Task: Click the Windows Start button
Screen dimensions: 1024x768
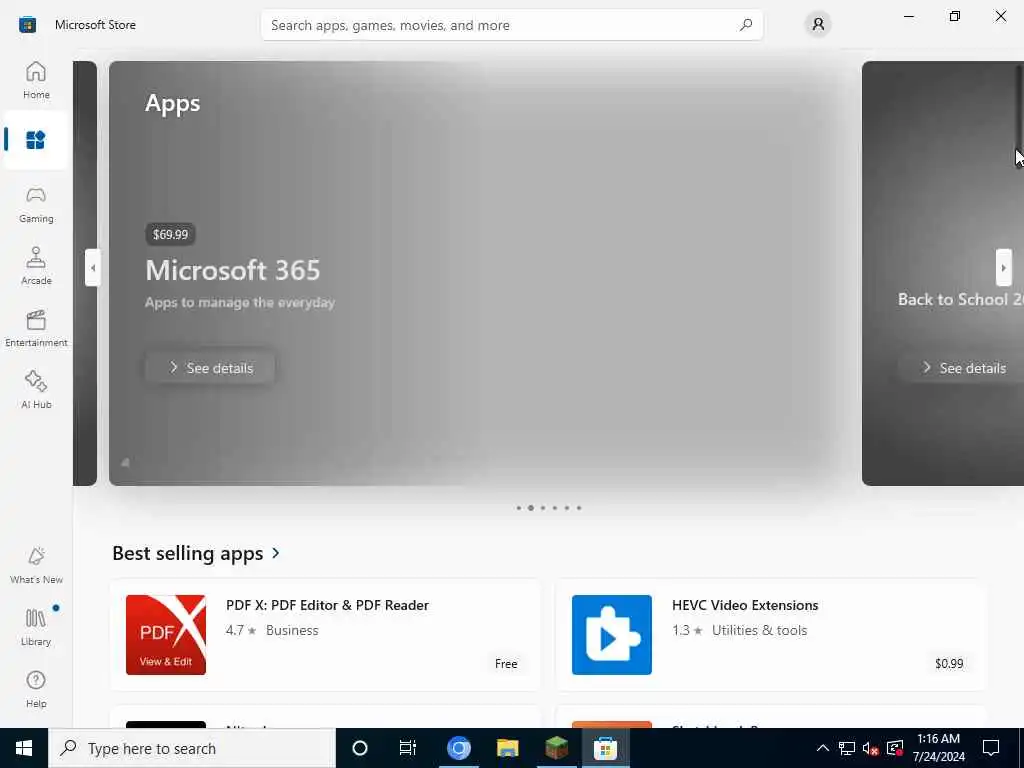Action: point(24,748)
